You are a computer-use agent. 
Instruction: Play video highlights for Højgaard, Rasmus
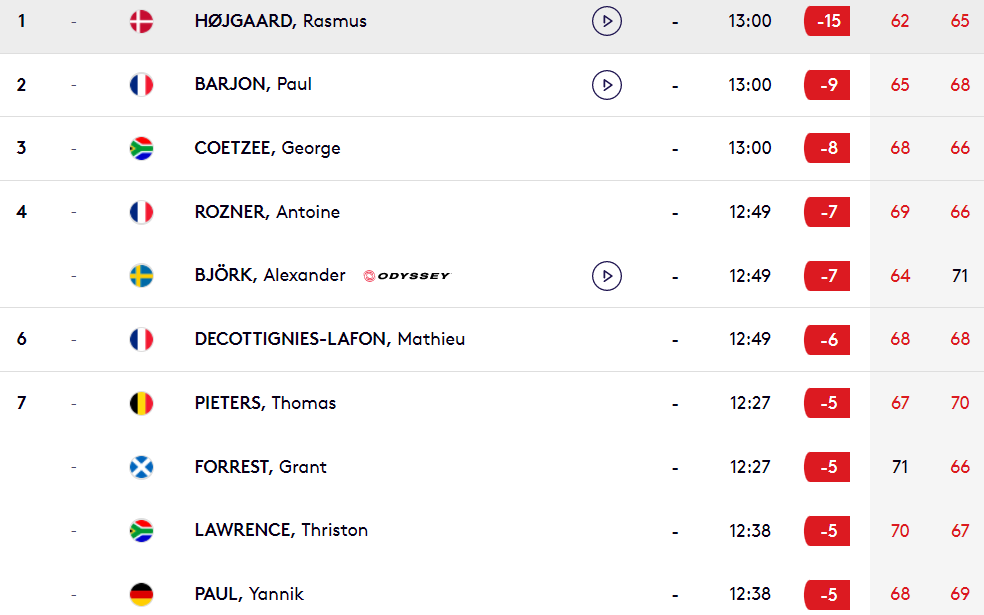(607, 21)
